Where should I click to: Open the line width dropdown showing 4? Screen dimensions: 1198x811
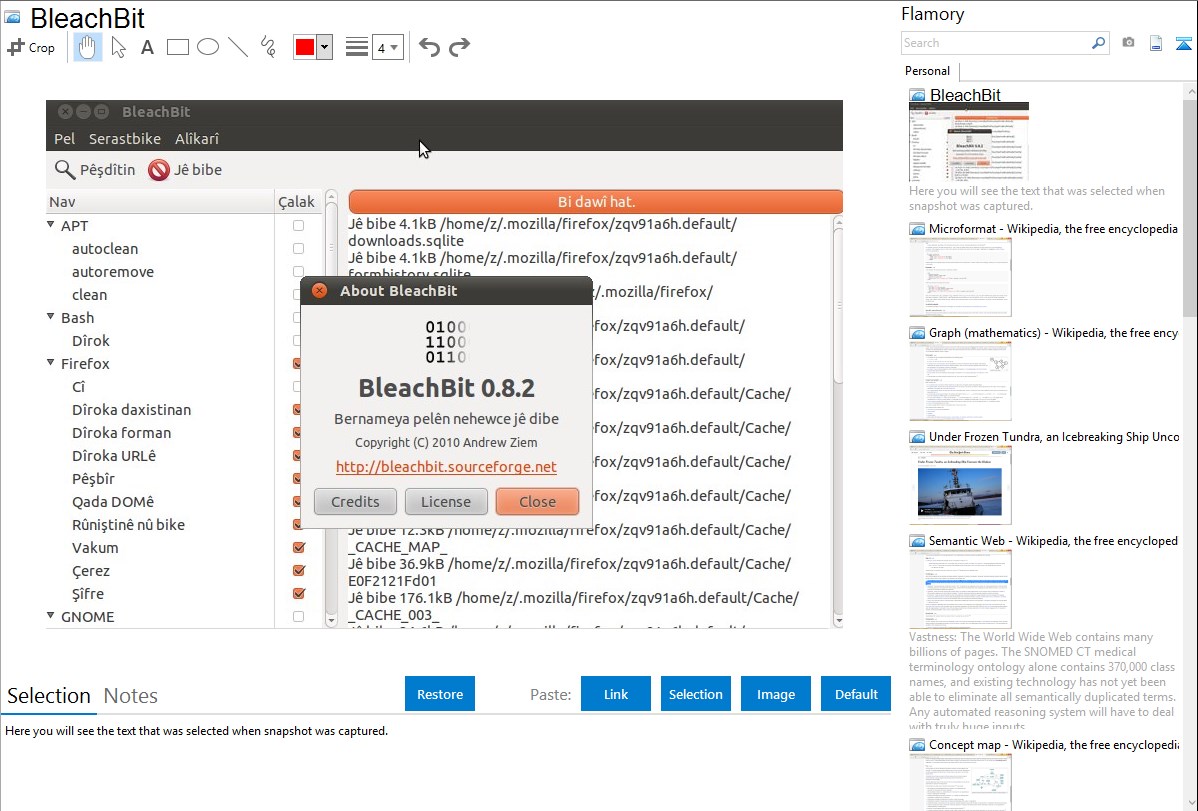click(387, 48)
